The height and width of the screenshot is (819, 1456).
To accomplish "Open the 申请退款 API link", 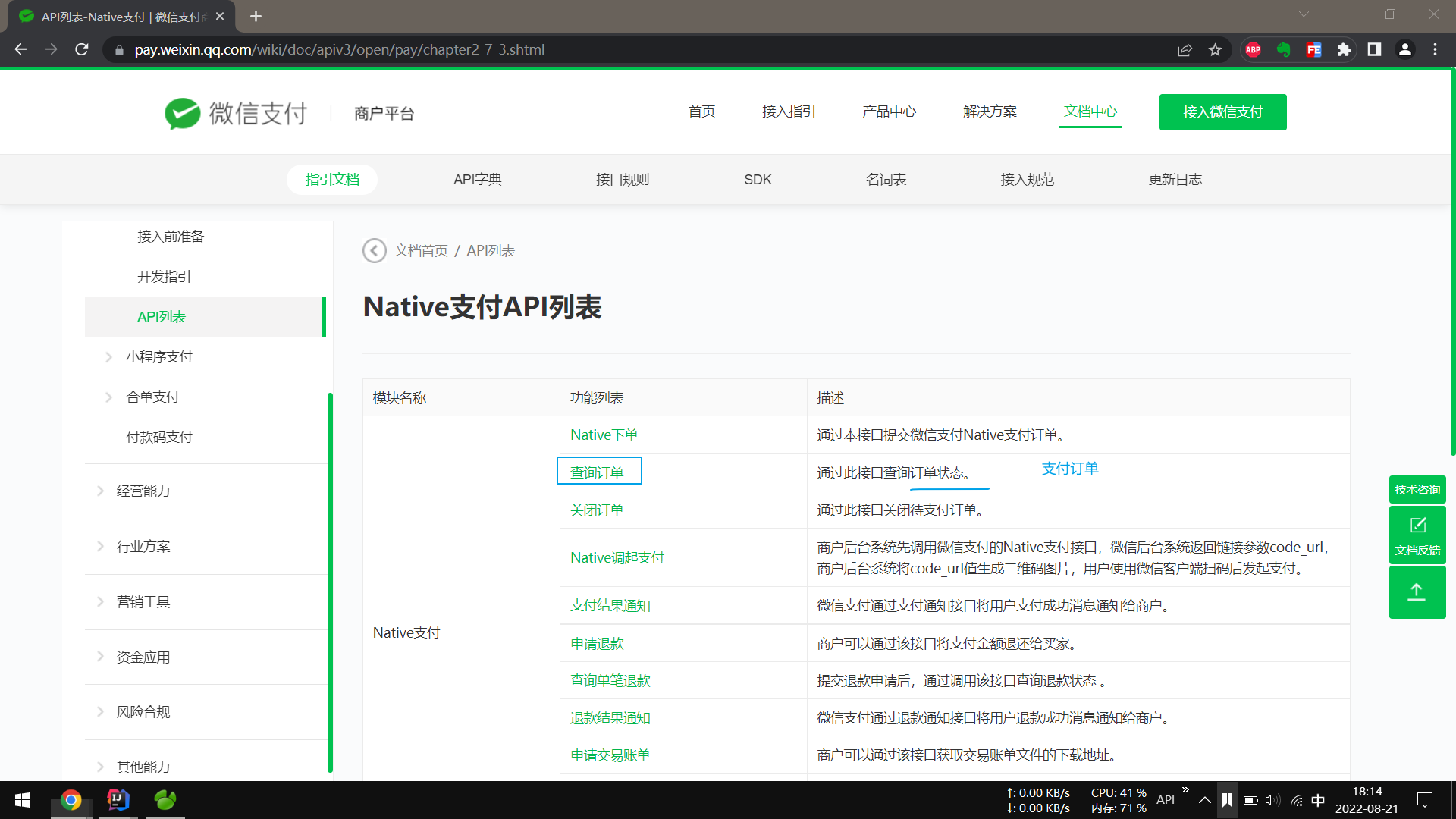I will 597,644.
